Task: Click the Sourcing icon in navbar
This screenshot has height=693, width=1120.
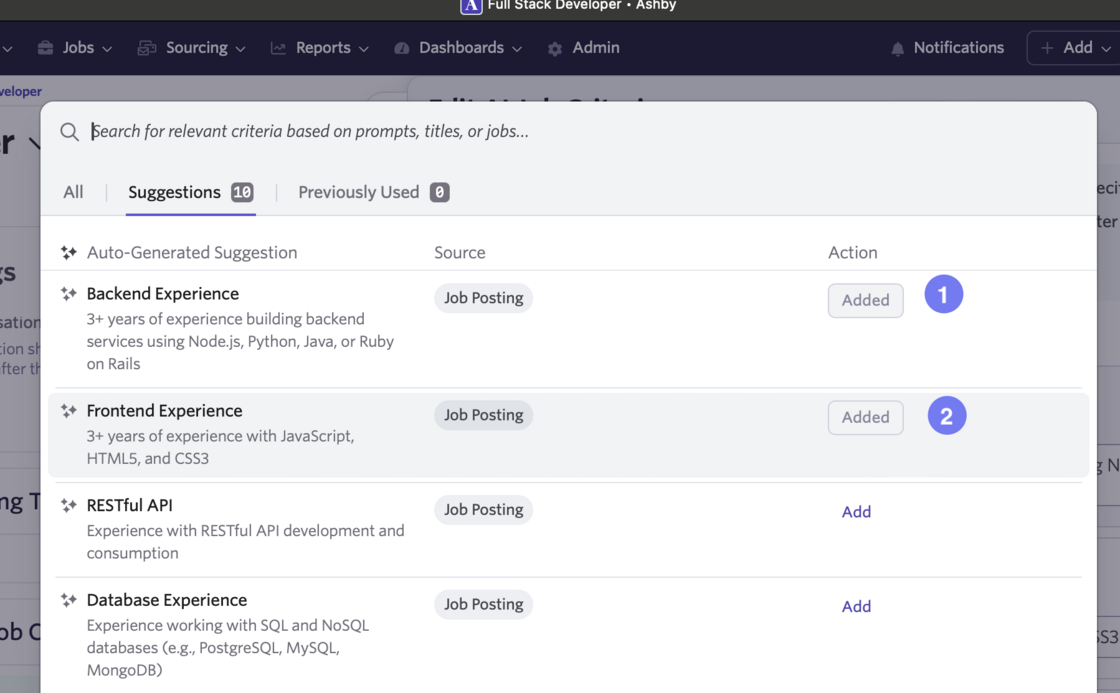Action: pos(147,48)
